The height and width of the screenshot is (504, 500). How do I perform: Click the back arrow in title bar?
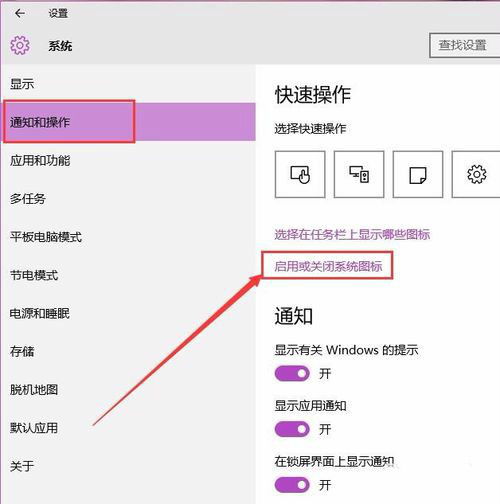click(20, 13)
